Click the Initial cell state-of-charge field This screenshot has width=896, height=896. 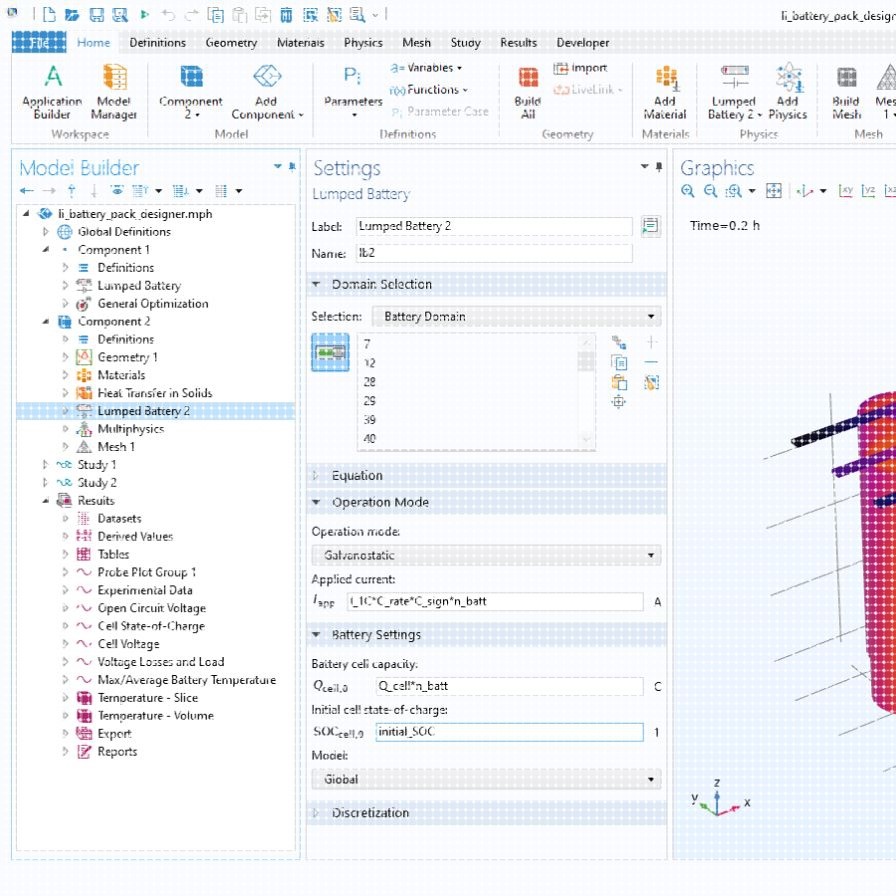click(508, 732)
